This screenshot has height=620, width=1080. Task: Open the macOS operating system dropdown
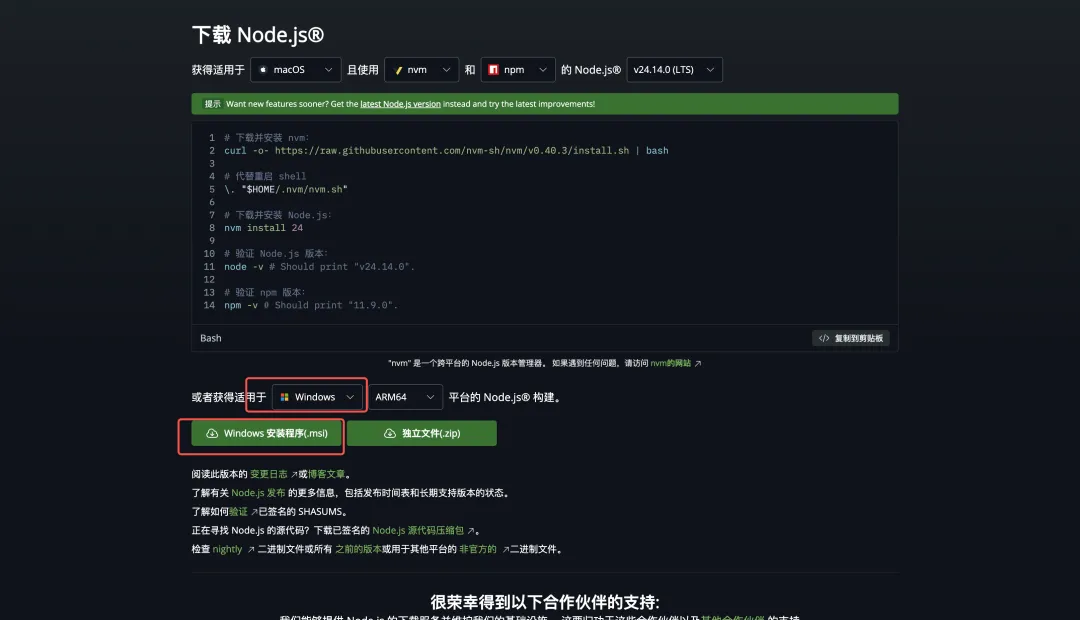point(295,70)
